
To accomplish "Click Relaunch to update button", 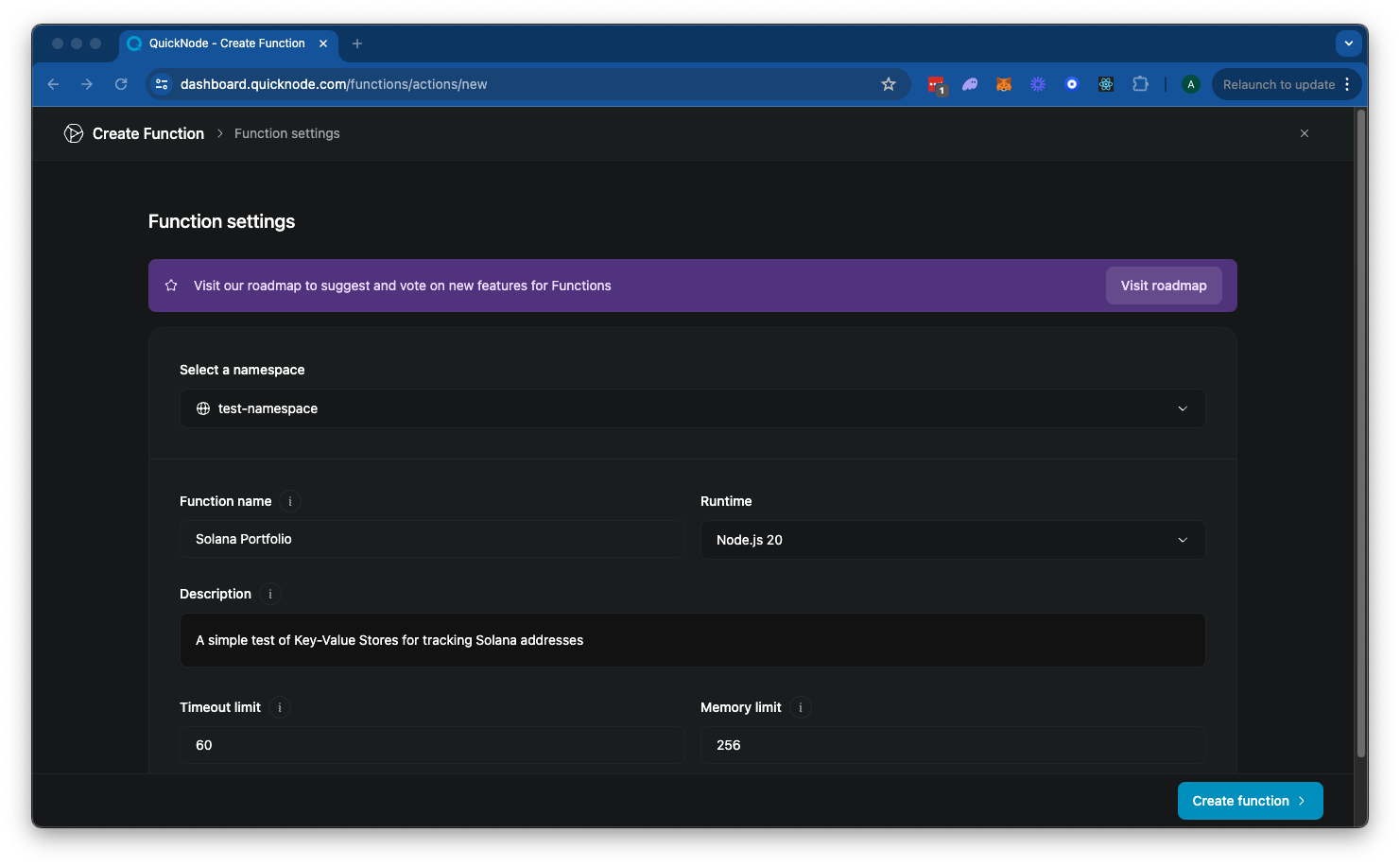I will tap(1279, 84).
